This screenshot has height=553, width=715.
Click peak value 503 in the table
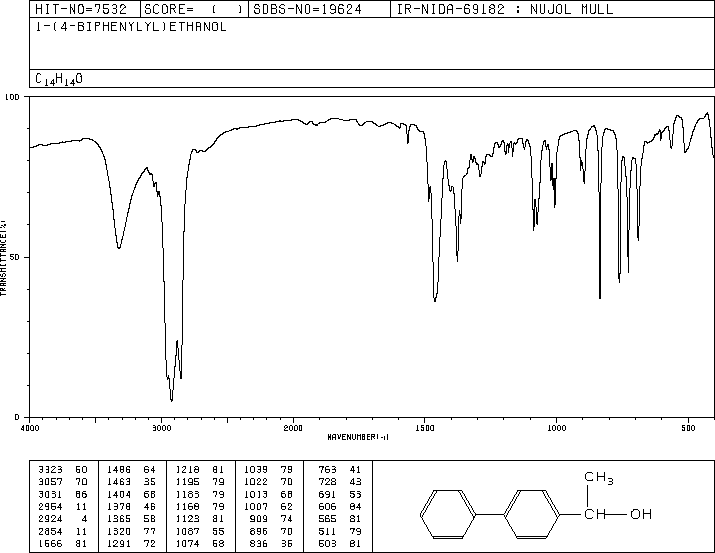click(327, 544)
